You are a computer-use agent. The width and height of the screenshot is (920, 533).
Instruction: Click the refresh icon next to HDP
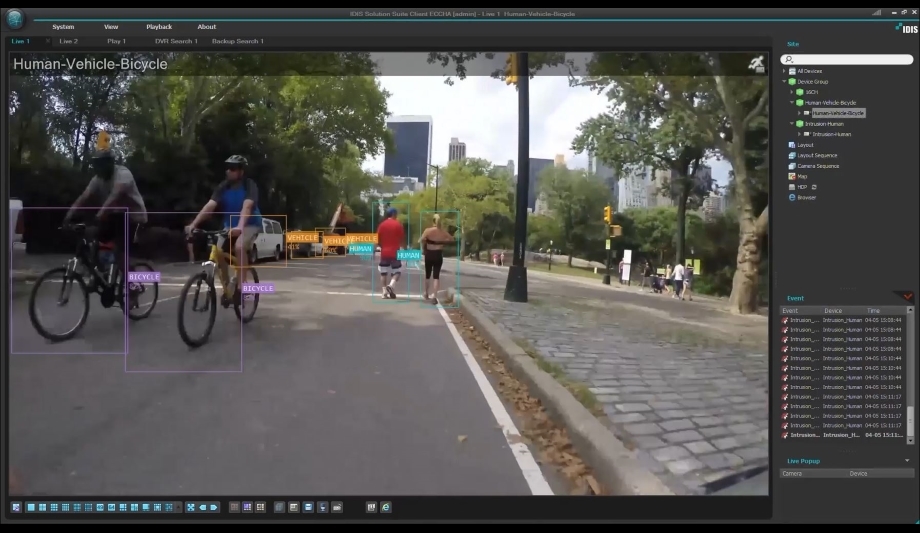click(x=814, y=187)
